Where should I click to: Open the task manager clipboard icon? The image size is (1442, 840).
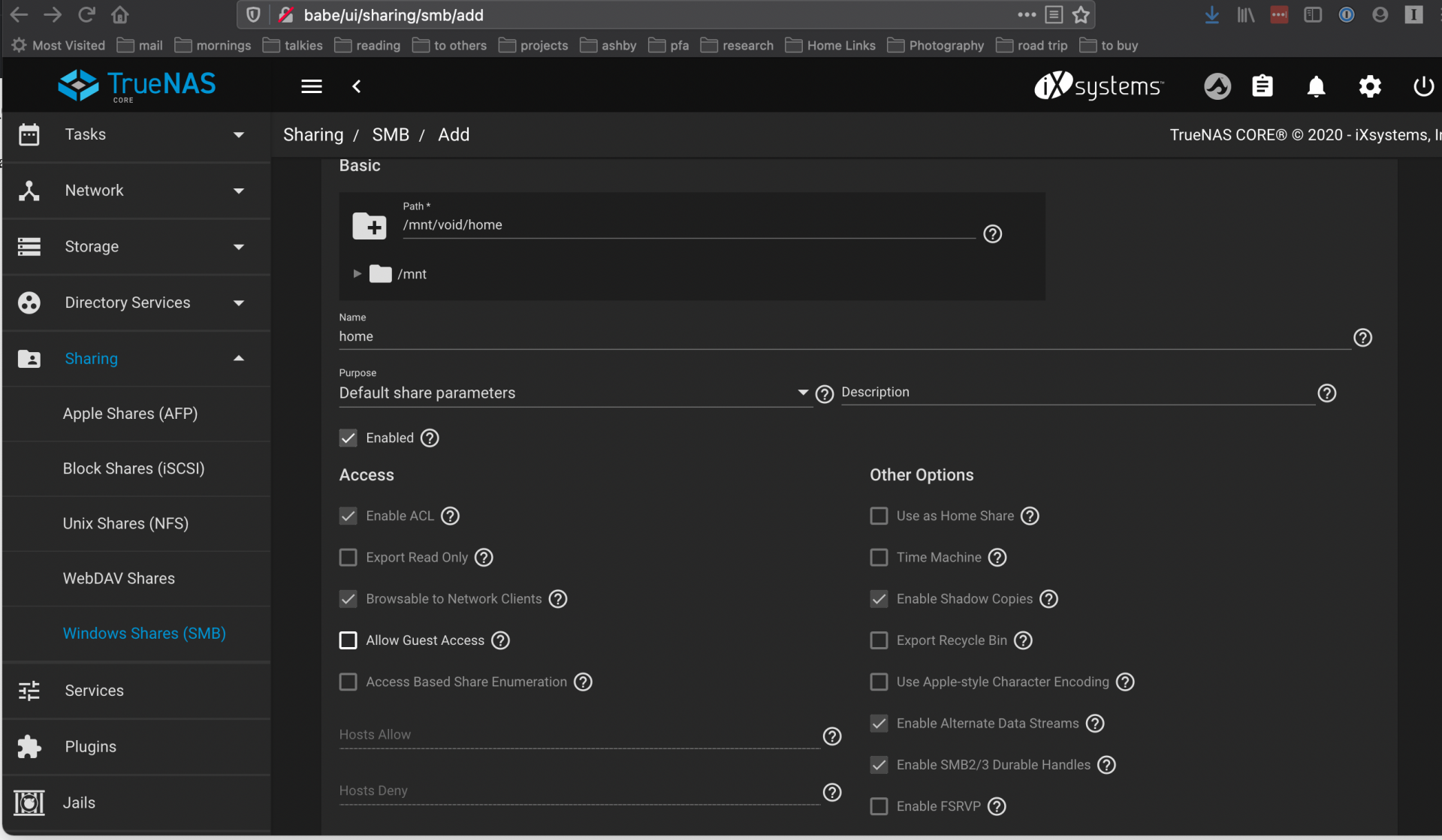pos(1263,86)
